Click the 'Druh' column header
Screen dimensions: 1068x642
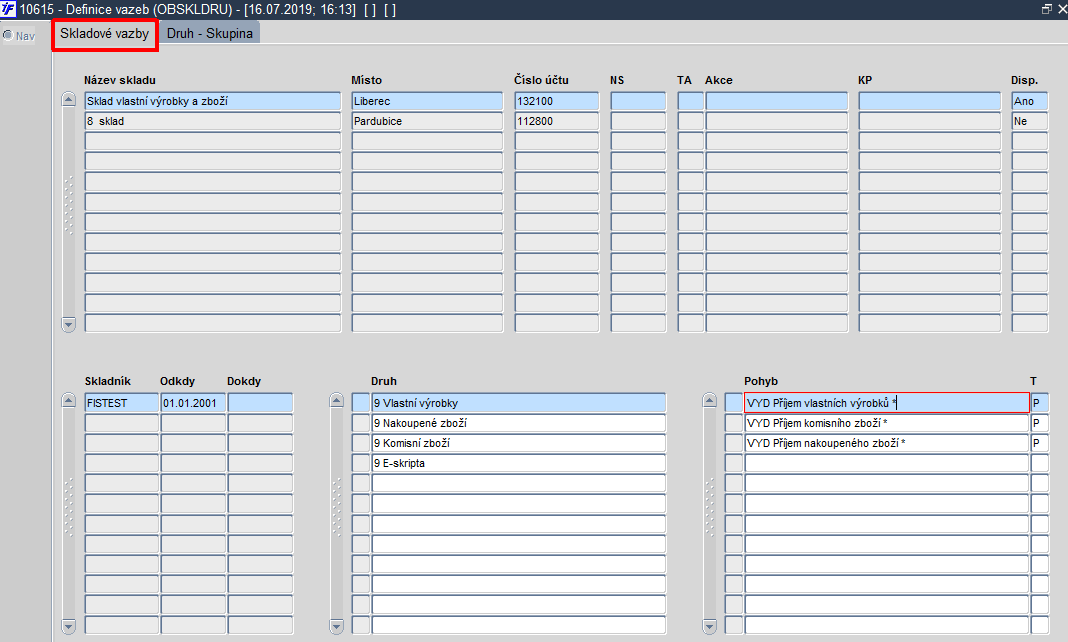384,381
